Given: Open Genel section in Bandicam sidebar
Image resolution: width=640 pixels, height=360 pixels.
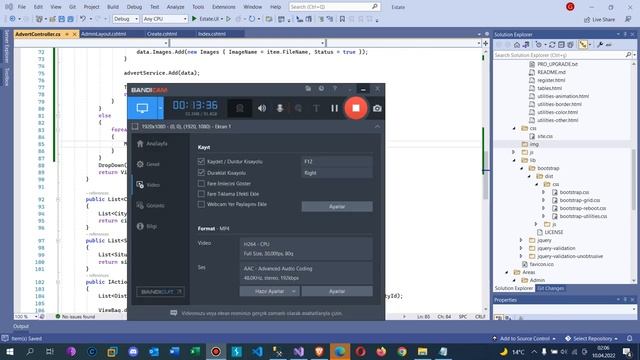Looking at the screenshot, I should tap(149, 164).
